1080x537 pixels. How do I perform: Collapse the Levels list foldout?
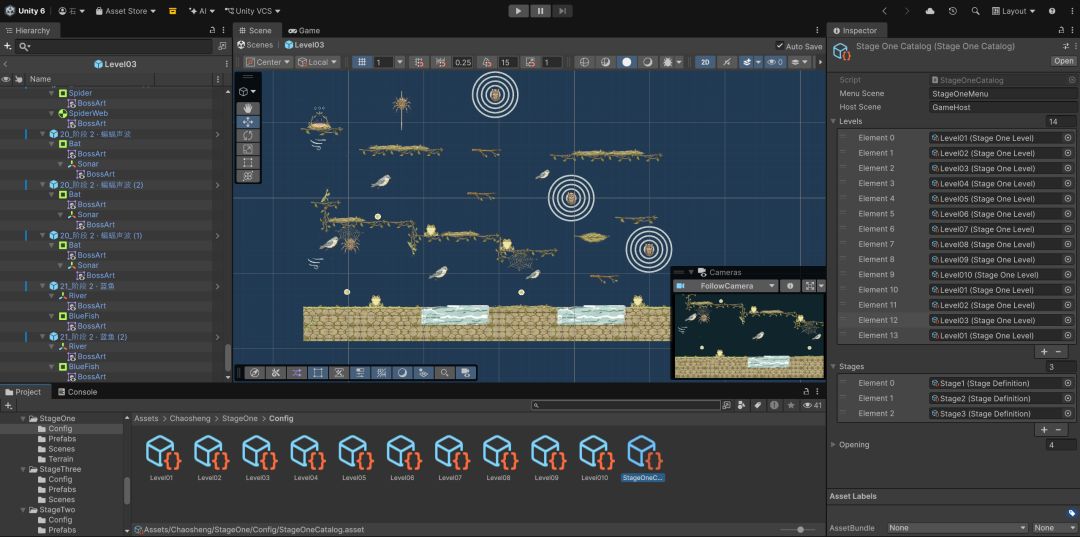tap(833, 121)
